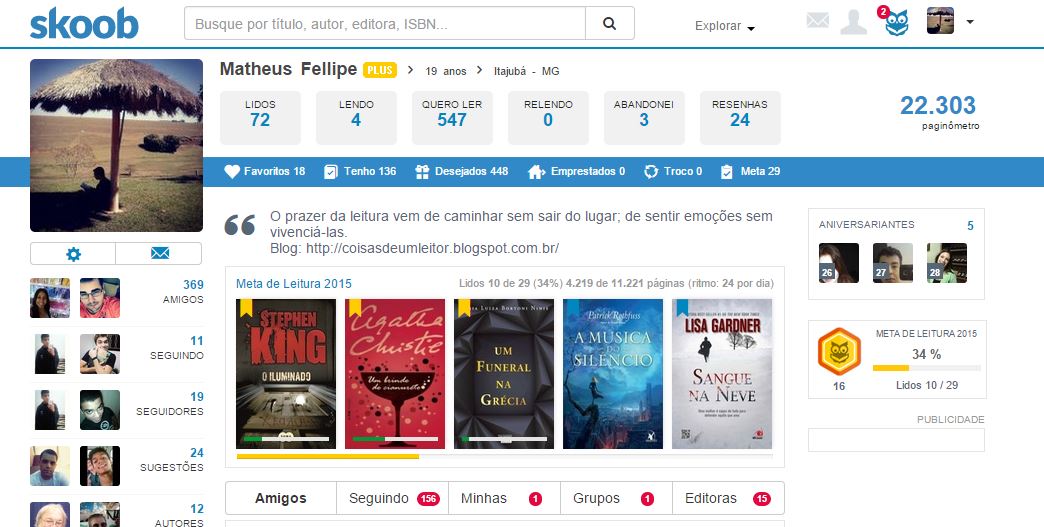The width and height of the screenshot is (1044, 527).
Task: Open the O Iluminado book cover
Action: coord(286,374)
